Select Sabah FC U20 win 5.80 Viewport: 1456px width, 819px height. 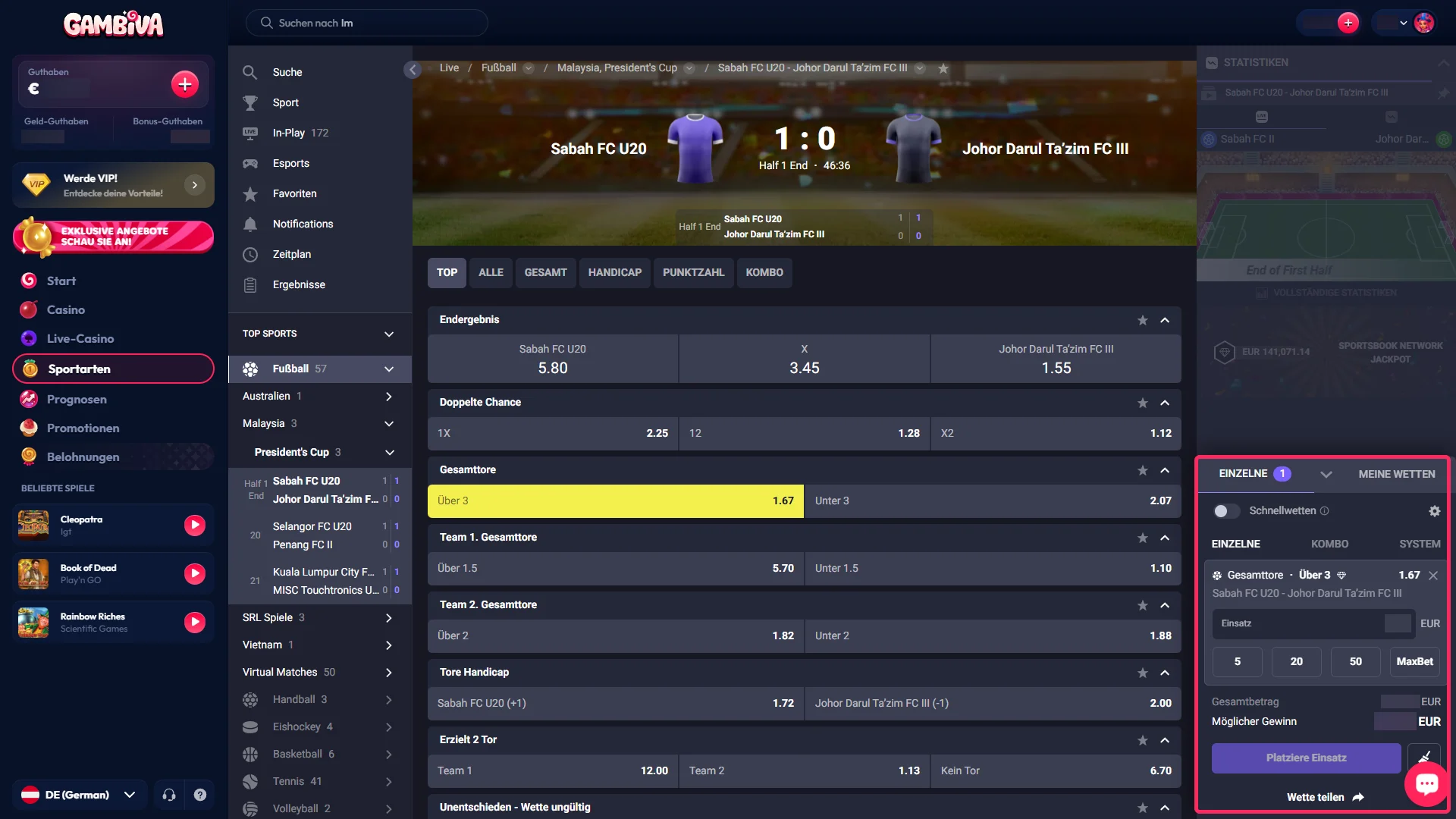(x=553, y=359)
